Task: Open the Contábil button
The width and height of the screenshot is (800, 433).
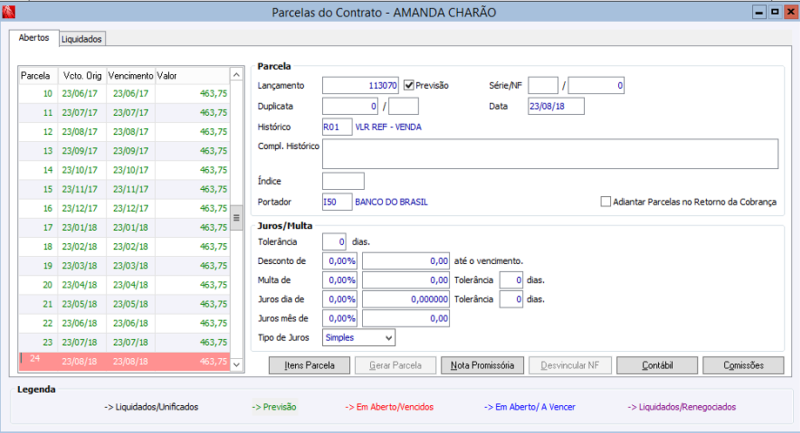Action: pyautogui.click(x=657, y=365)
